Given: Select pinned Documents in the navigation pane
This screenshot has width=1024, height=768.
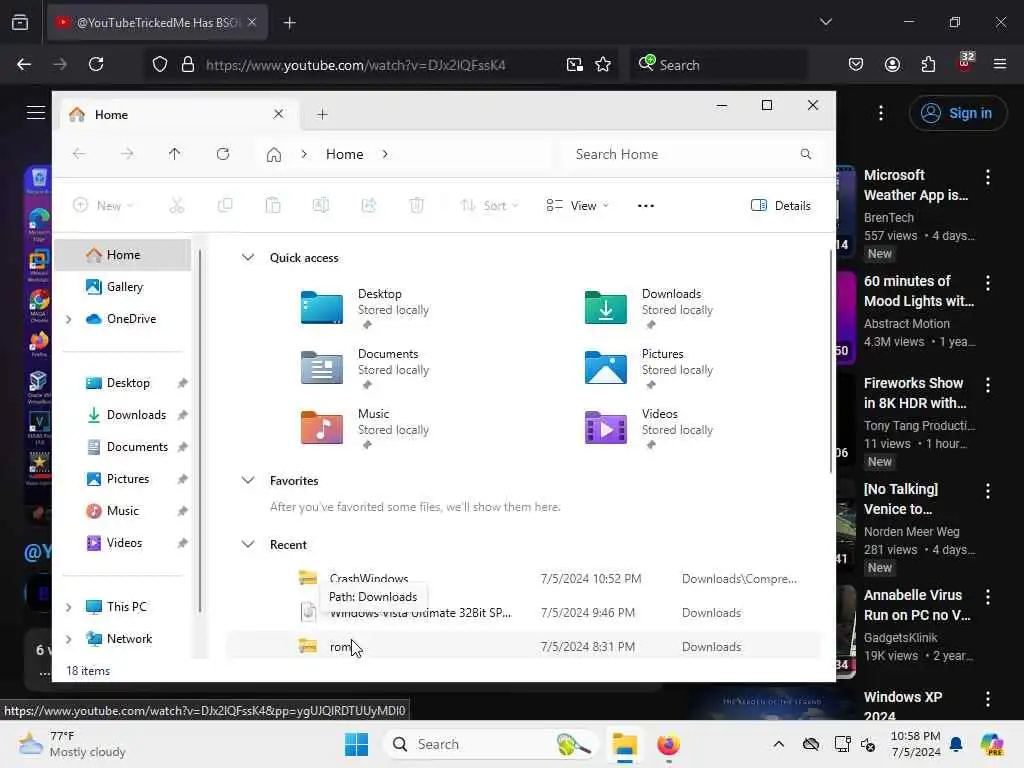Looking at the screenshot, I should (x=124, y=447).
